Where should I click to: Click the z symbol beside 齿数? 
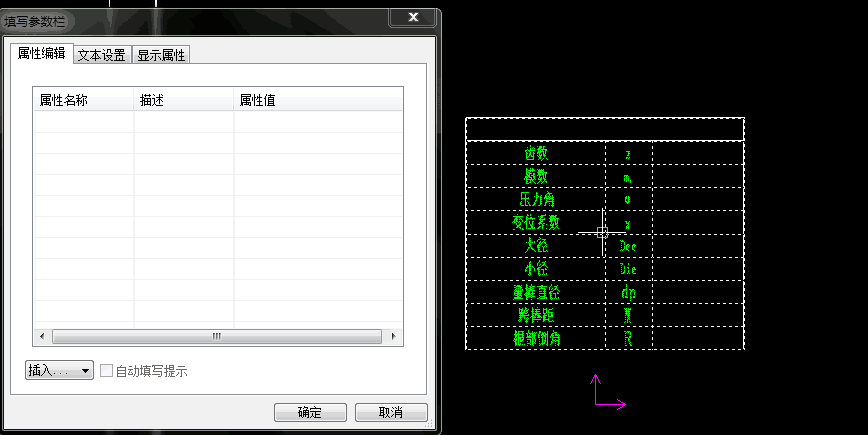point(628,154)
